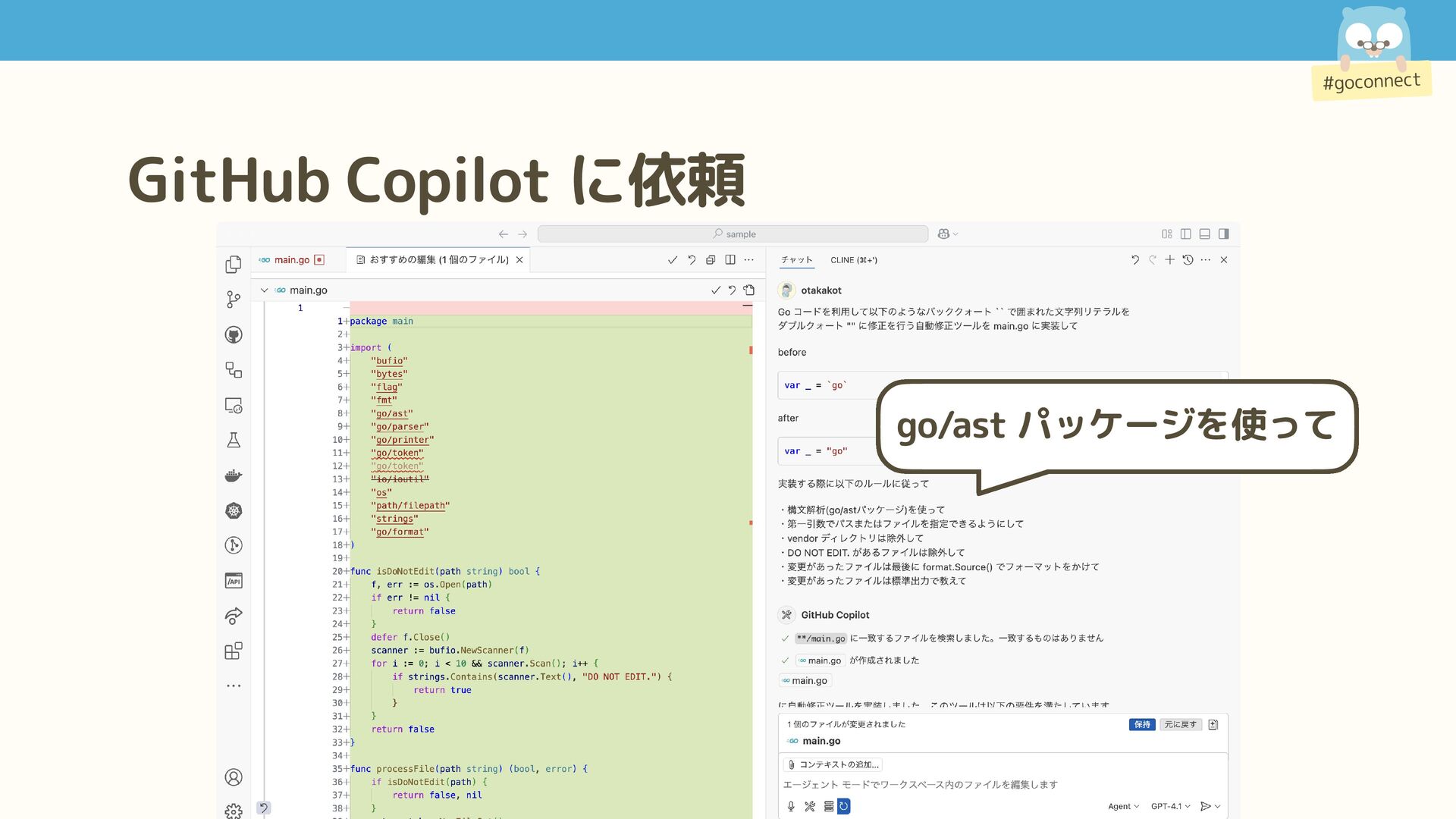Toggle the primary sidebar layout icon
This screenshot has height=819, width=1456.
coord(1185,234)
